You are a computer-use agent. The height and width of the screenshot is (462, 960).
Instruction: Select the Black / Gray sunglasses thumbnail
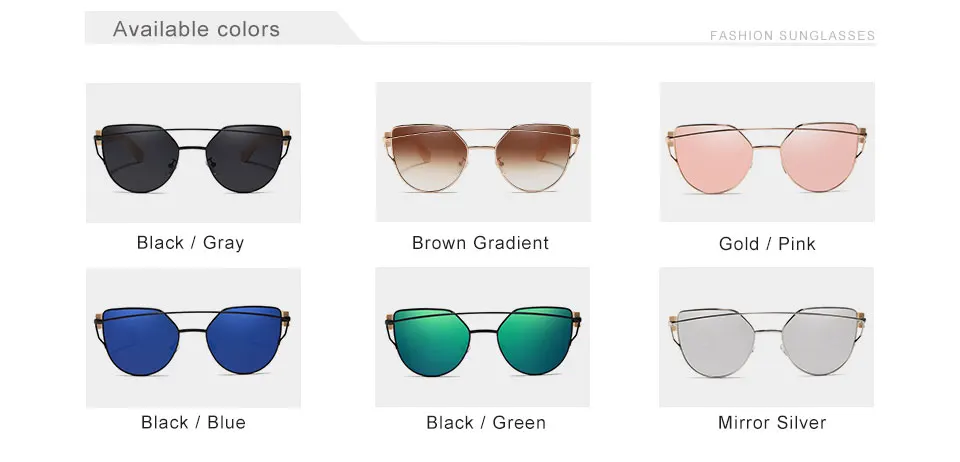coord(193,152)
